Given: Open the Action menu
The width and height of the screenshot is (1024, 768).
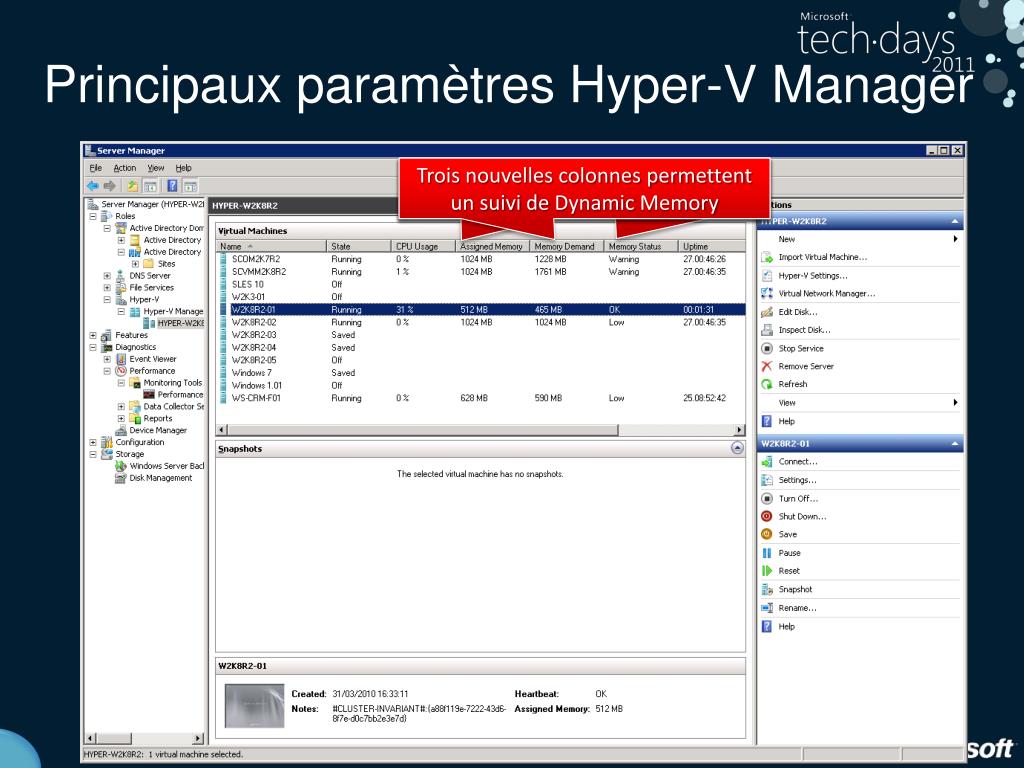Looking at the screenshot, I should [x=125, y=168].
